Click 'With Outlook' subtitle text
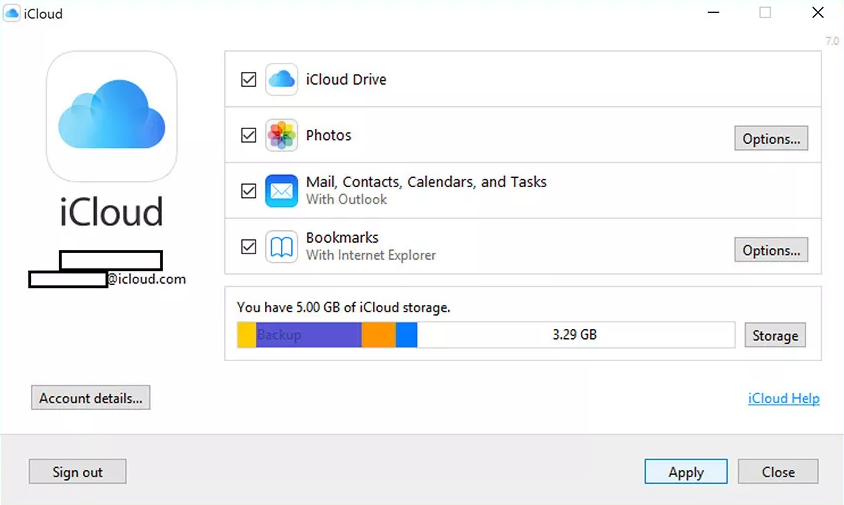Viewport: 844px width, 505px height. 347,200
